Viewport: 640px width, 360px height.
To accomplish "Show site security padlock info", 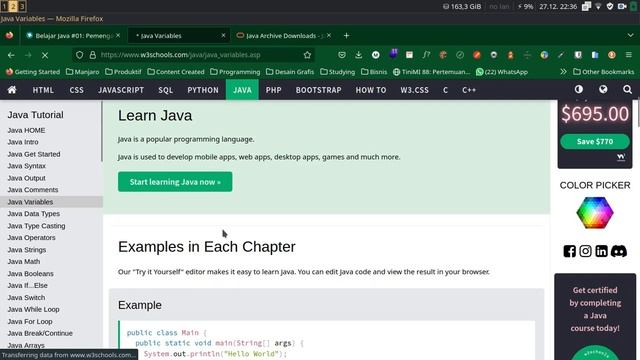I will coord(93,55).
